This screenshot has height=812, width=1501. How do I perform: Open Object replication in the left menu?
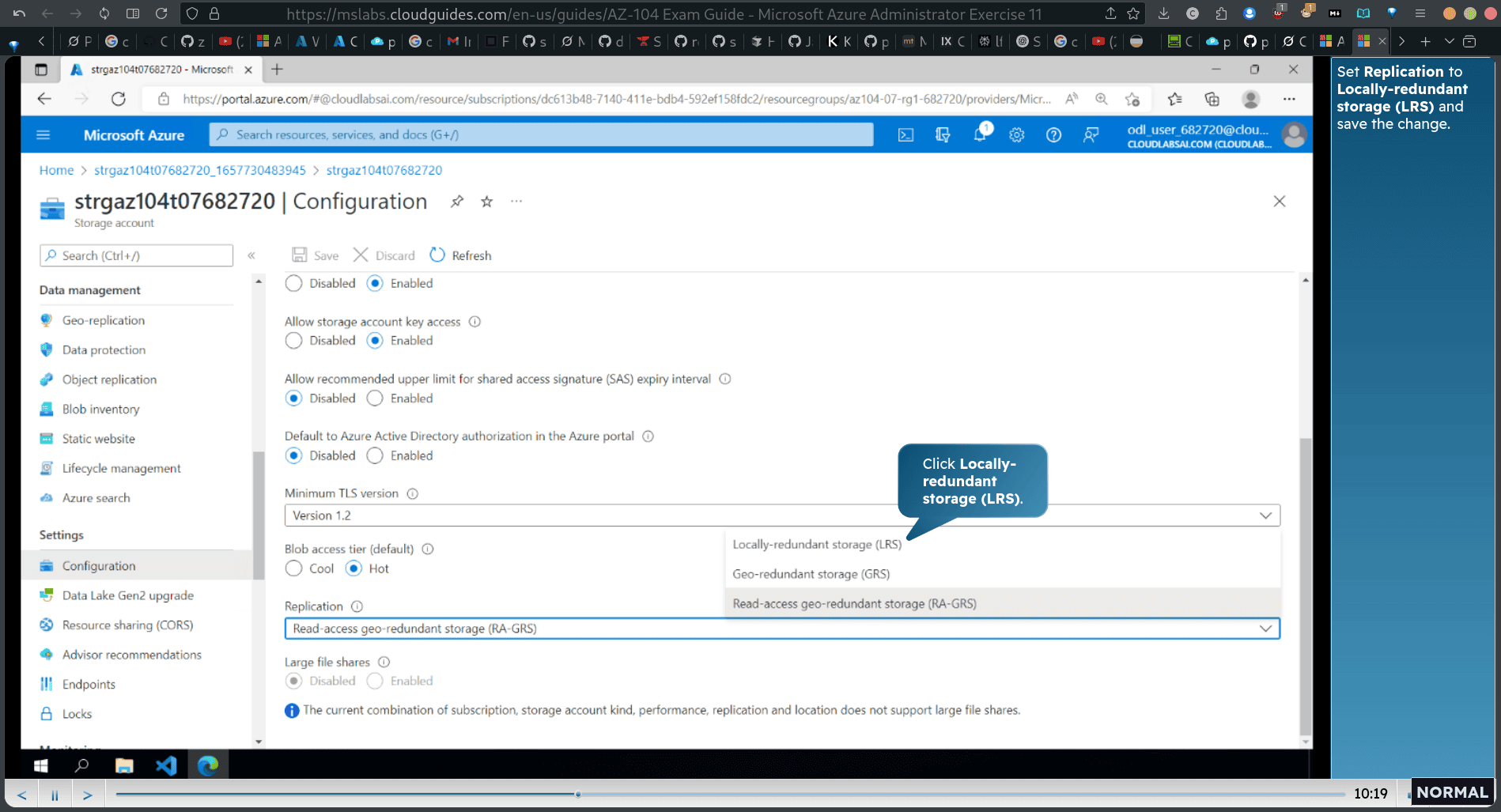(x=109, y=380)
